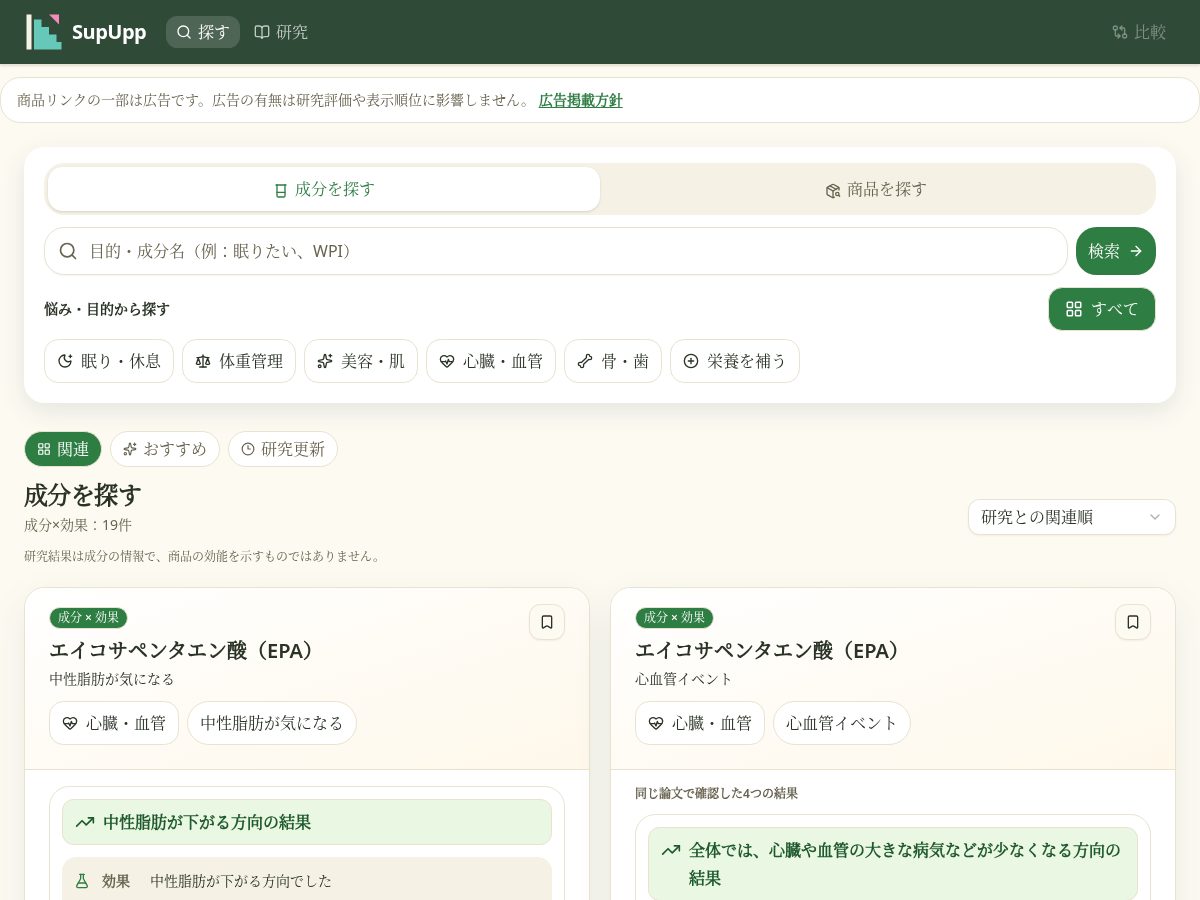Click the 成分×効果:19件 count text
This screenshot has height=900, width=1200.
tap(78, 525)
